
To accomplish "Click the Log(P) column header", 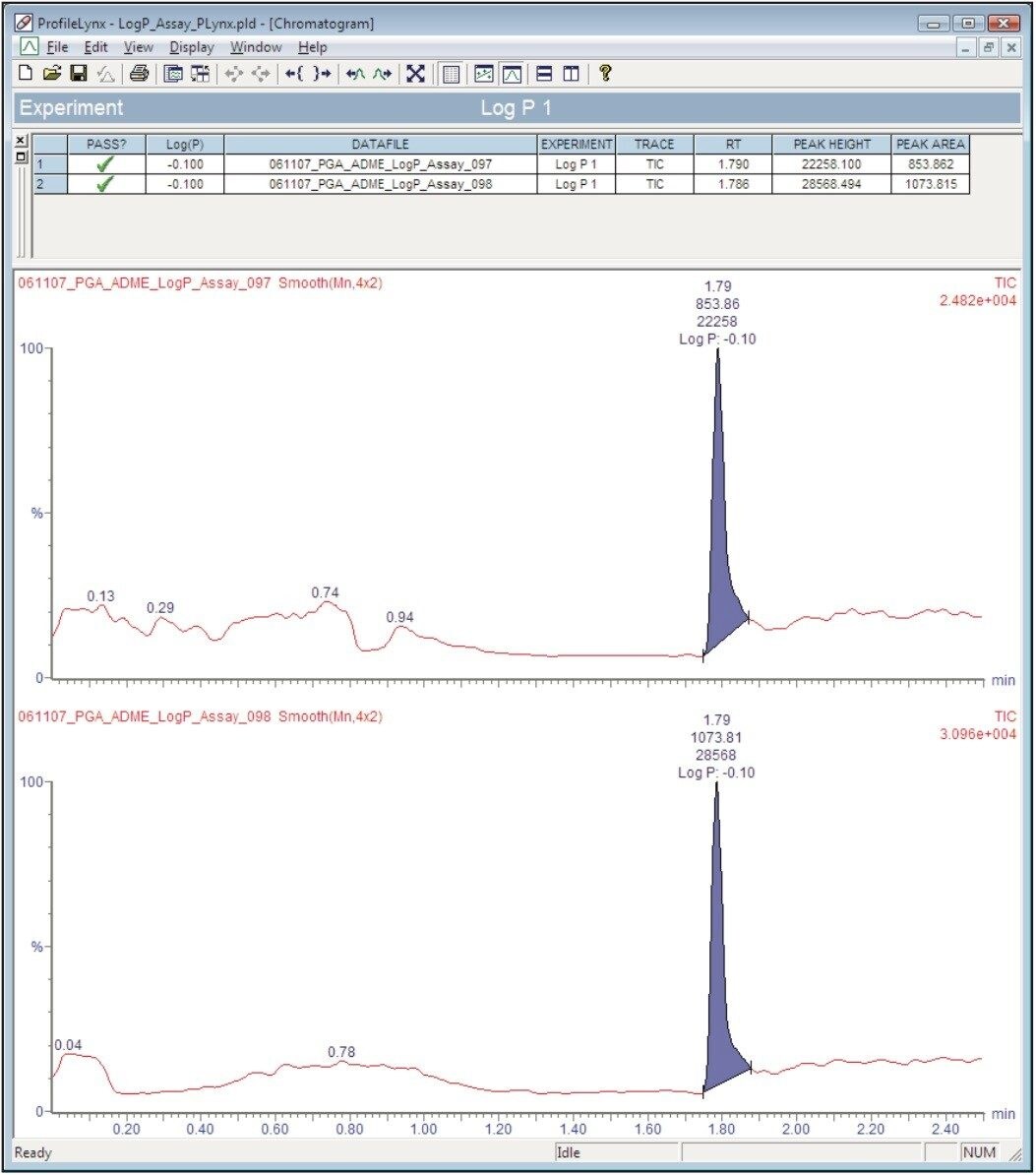I will (185, 144).
